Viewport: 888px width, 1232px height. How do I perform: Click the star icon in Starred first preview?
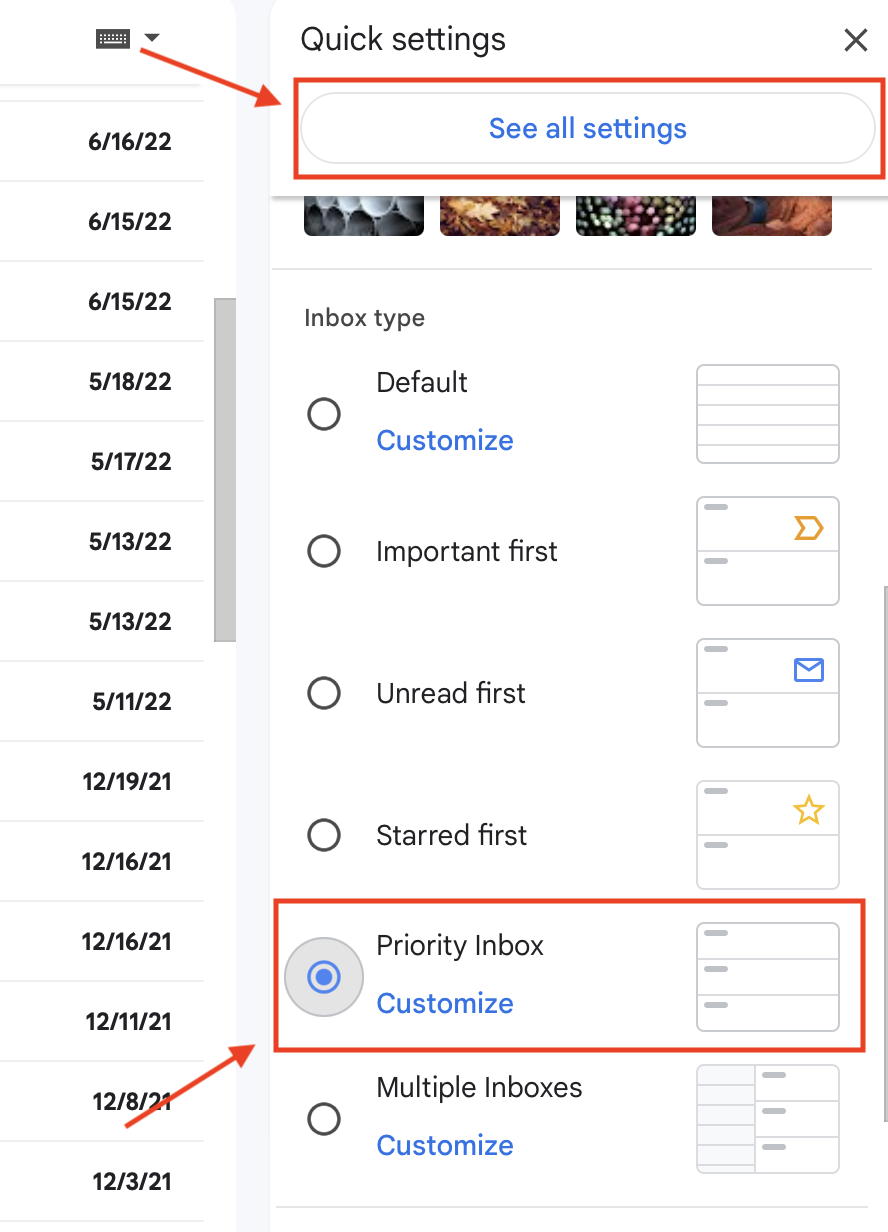pos(806,810)
